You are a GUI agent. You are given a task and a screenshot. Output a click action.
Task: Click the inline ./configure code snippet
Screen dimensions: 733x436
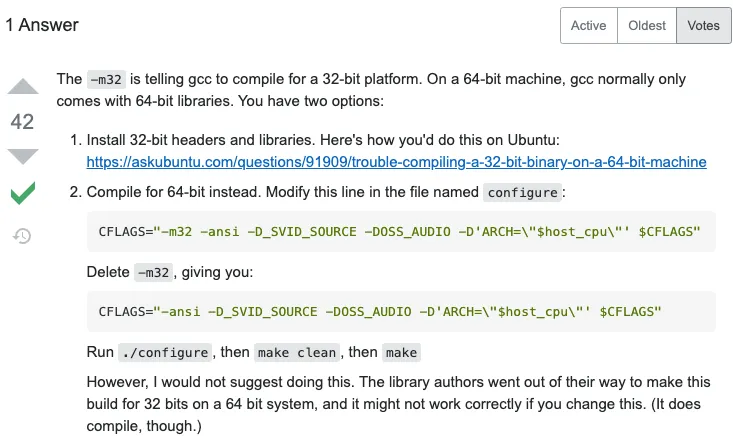pos(164,352)
